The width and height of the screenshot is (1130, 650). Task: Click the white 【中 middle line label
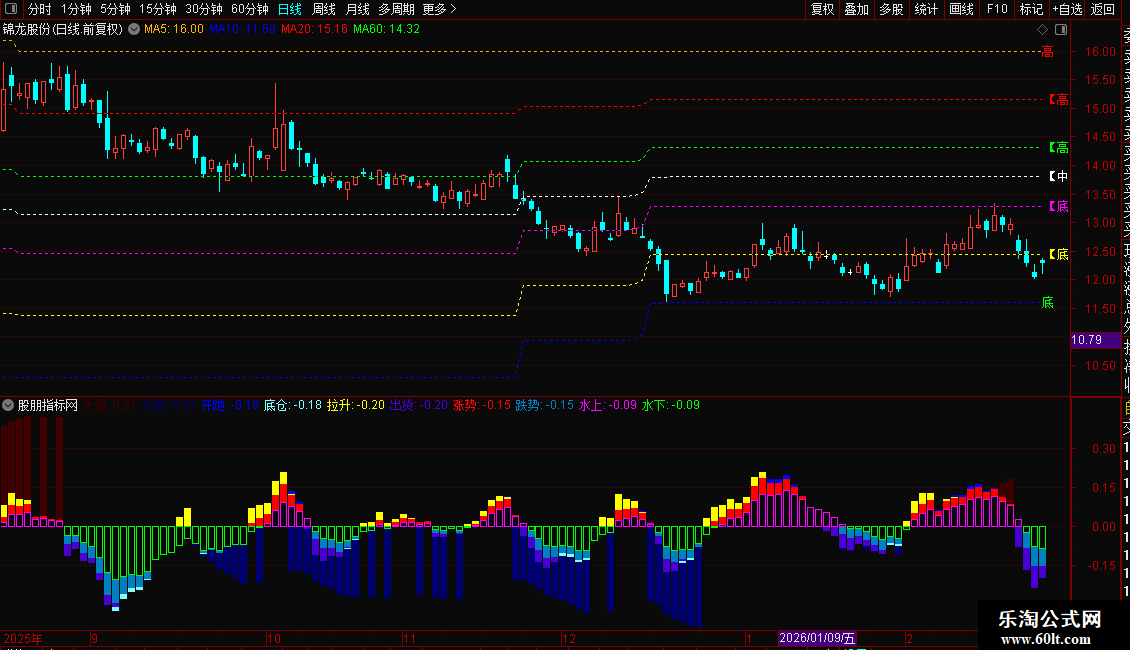coord(1059,177)
